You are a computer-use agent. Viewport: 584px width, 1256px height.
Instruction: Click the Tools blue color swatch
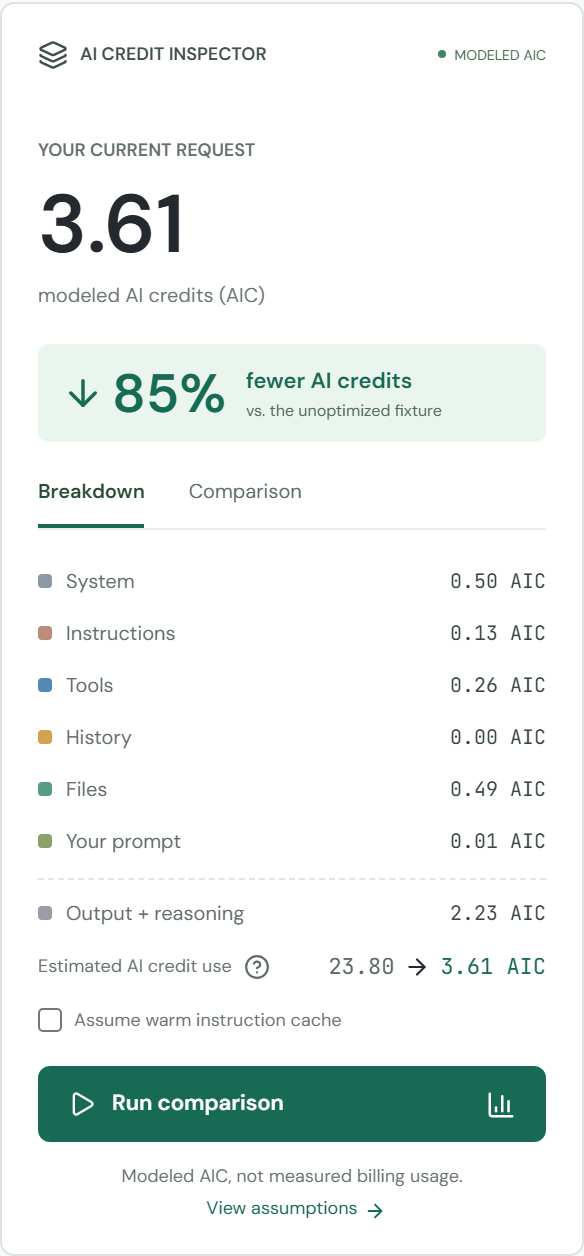pyautogui.click(x=45, y=685)
